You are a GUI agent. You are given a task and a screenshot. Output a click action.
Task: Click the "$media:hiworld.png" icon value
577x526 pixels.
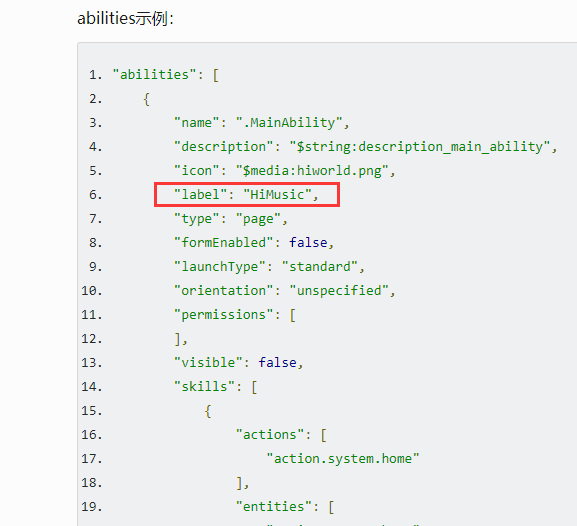click(312, 170)
